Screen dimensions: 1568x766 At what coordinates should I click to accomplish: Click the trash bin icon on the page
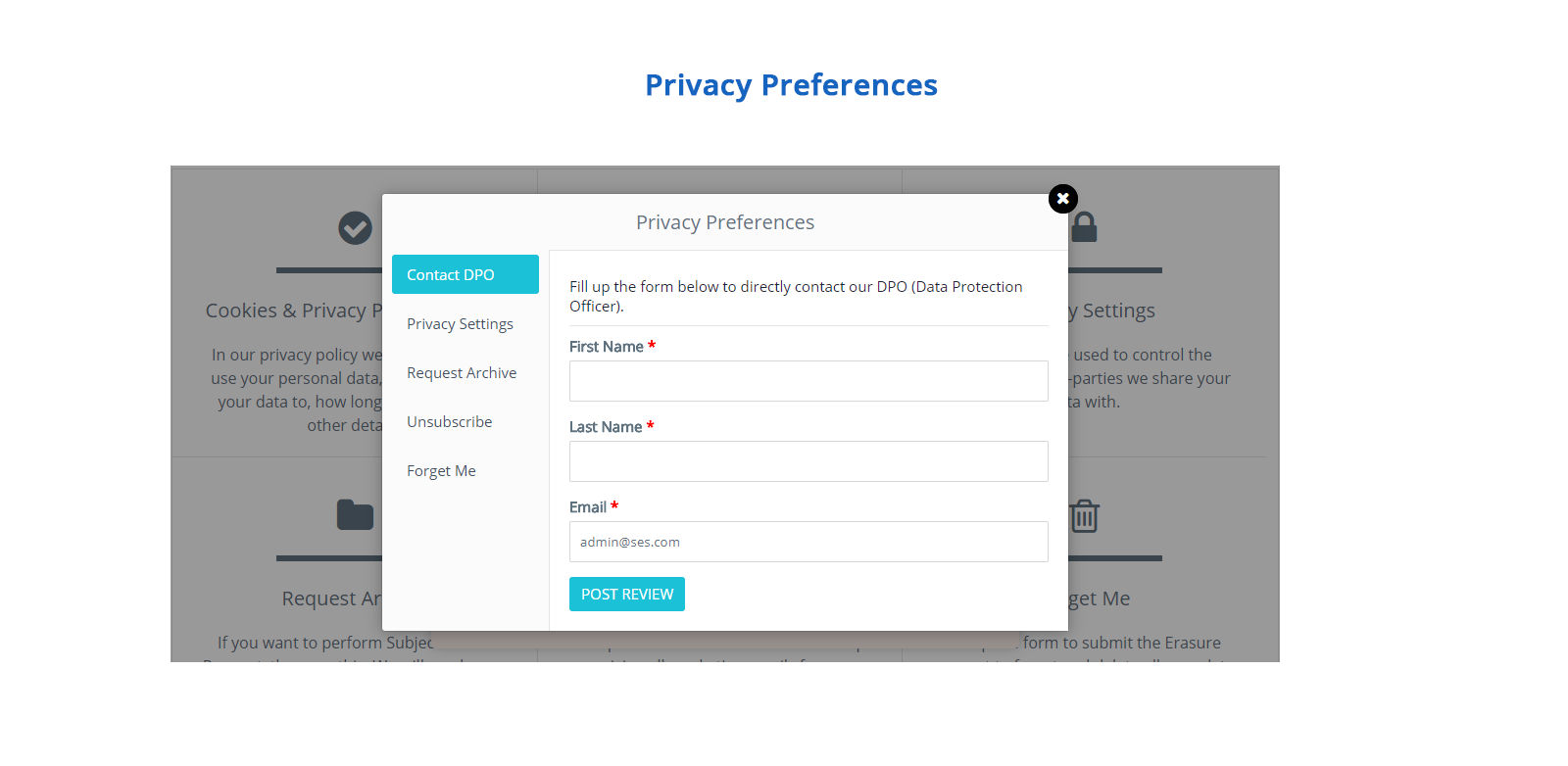[x=1084, y=515]
